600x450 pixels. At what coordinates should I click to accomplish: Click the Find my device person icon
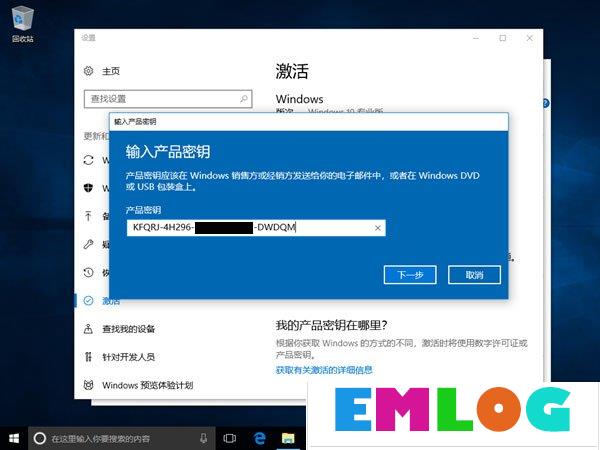(88, 329)
